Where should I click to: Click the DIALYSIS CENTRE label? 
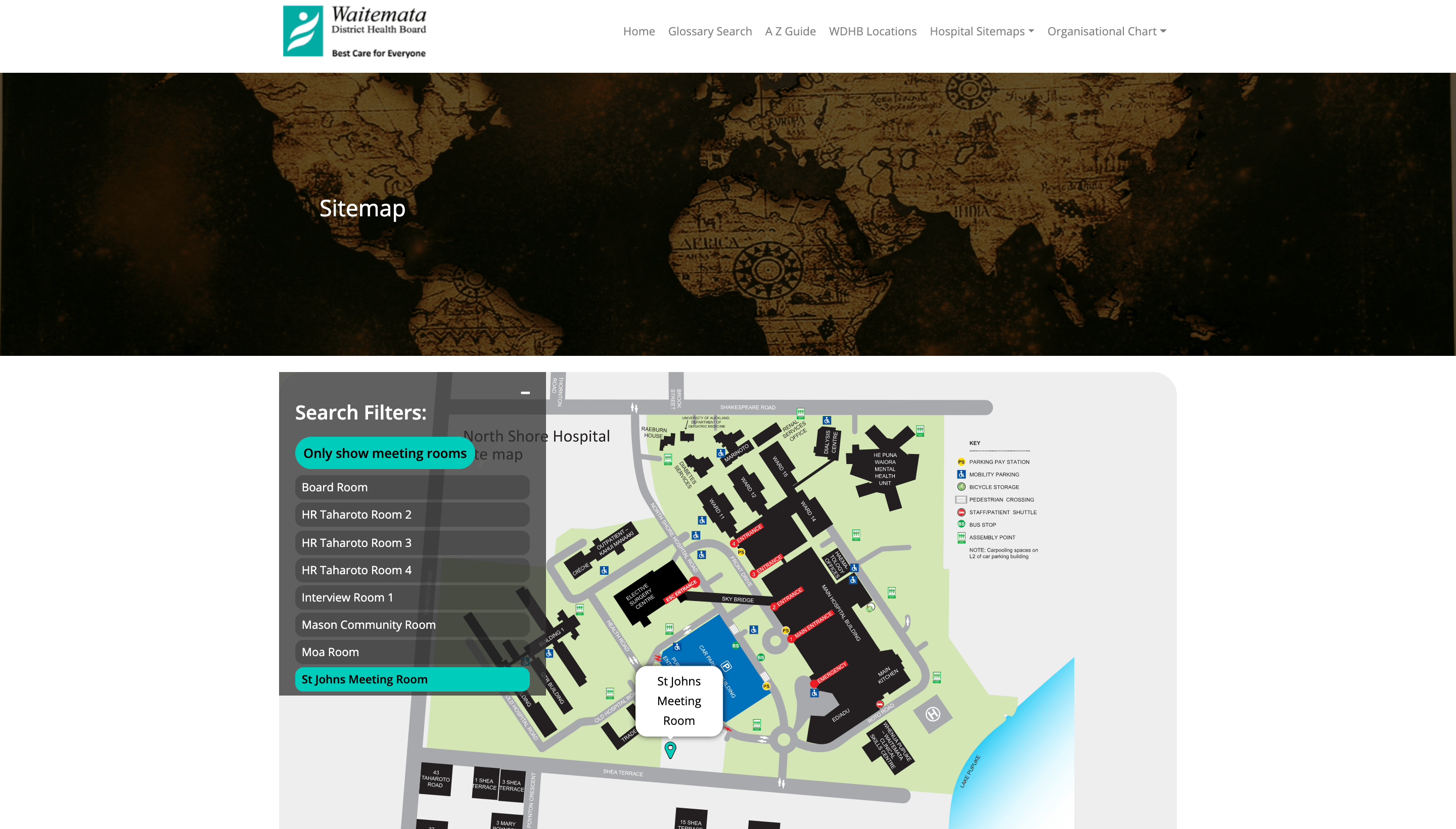point(830,442)
